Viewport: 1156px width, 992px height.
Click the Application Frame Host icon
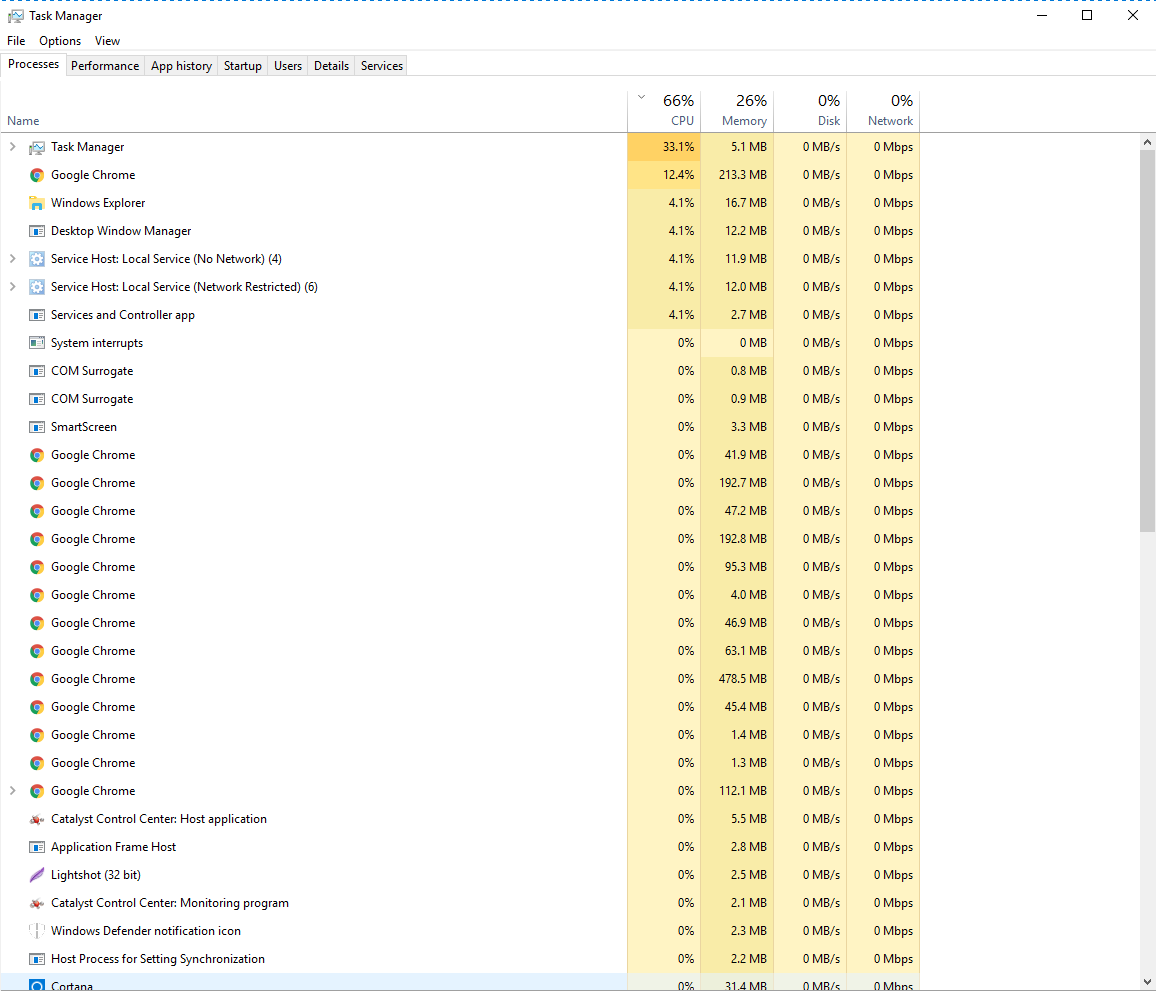36,848
